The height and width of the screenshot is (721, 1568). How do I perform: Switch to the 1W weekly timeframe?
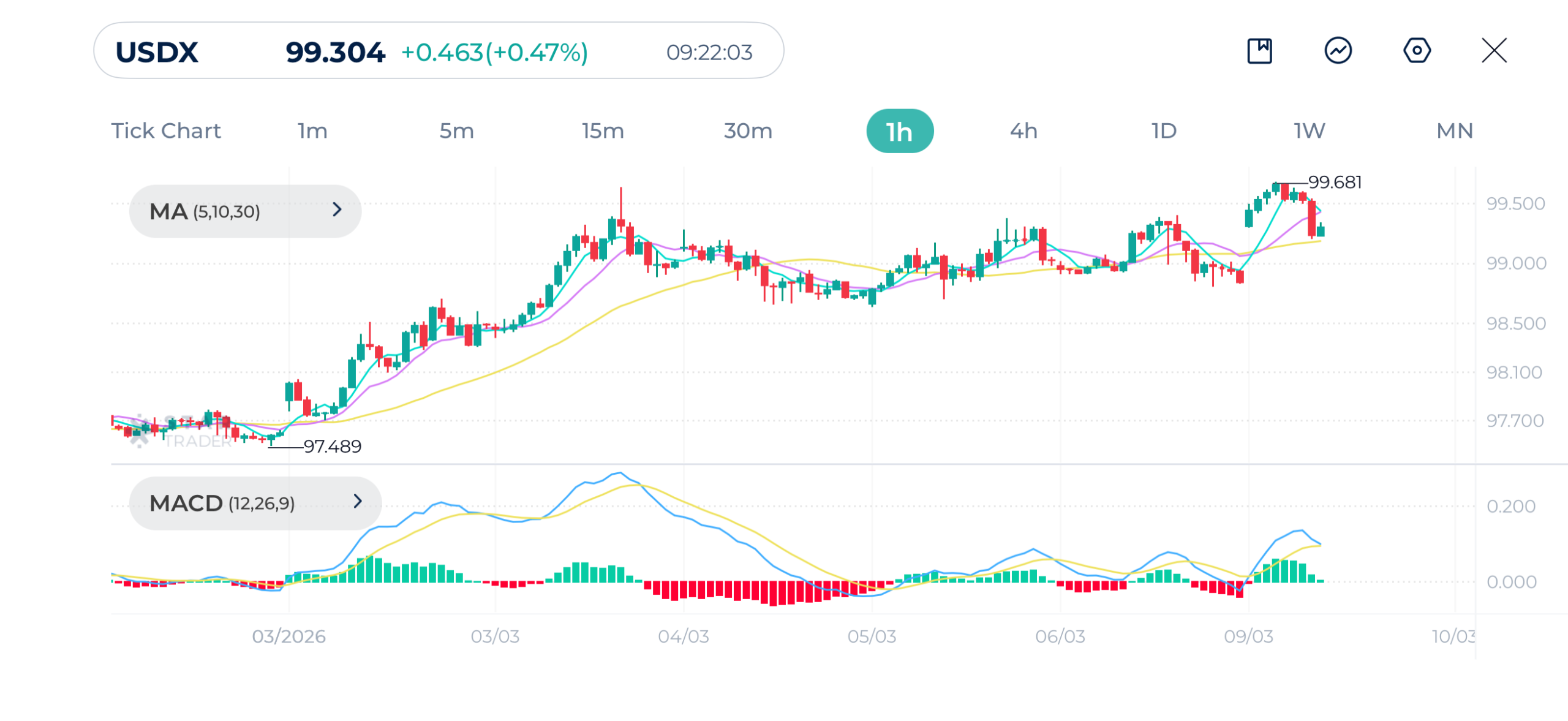1310,130
